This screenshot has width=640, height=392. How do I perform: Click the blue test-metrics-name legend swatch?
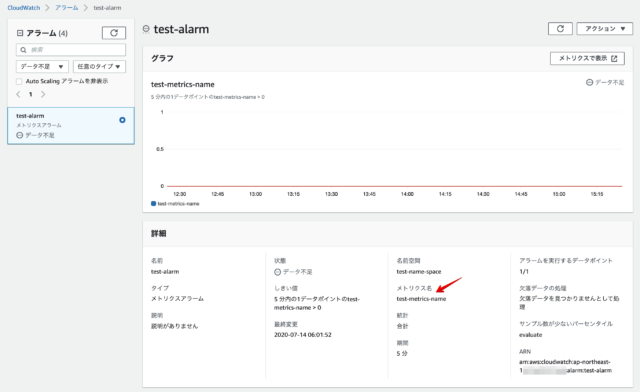(153, 203)
